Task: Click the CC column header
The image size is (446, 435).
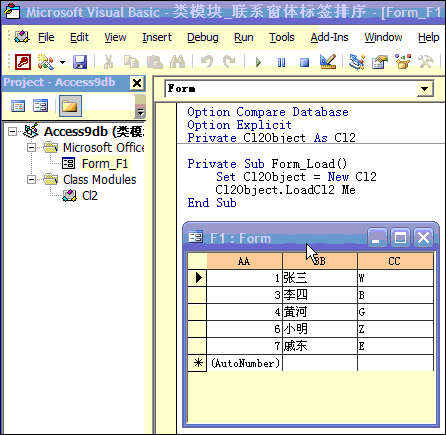Action: pyautogui.click(x=395, y=261)
